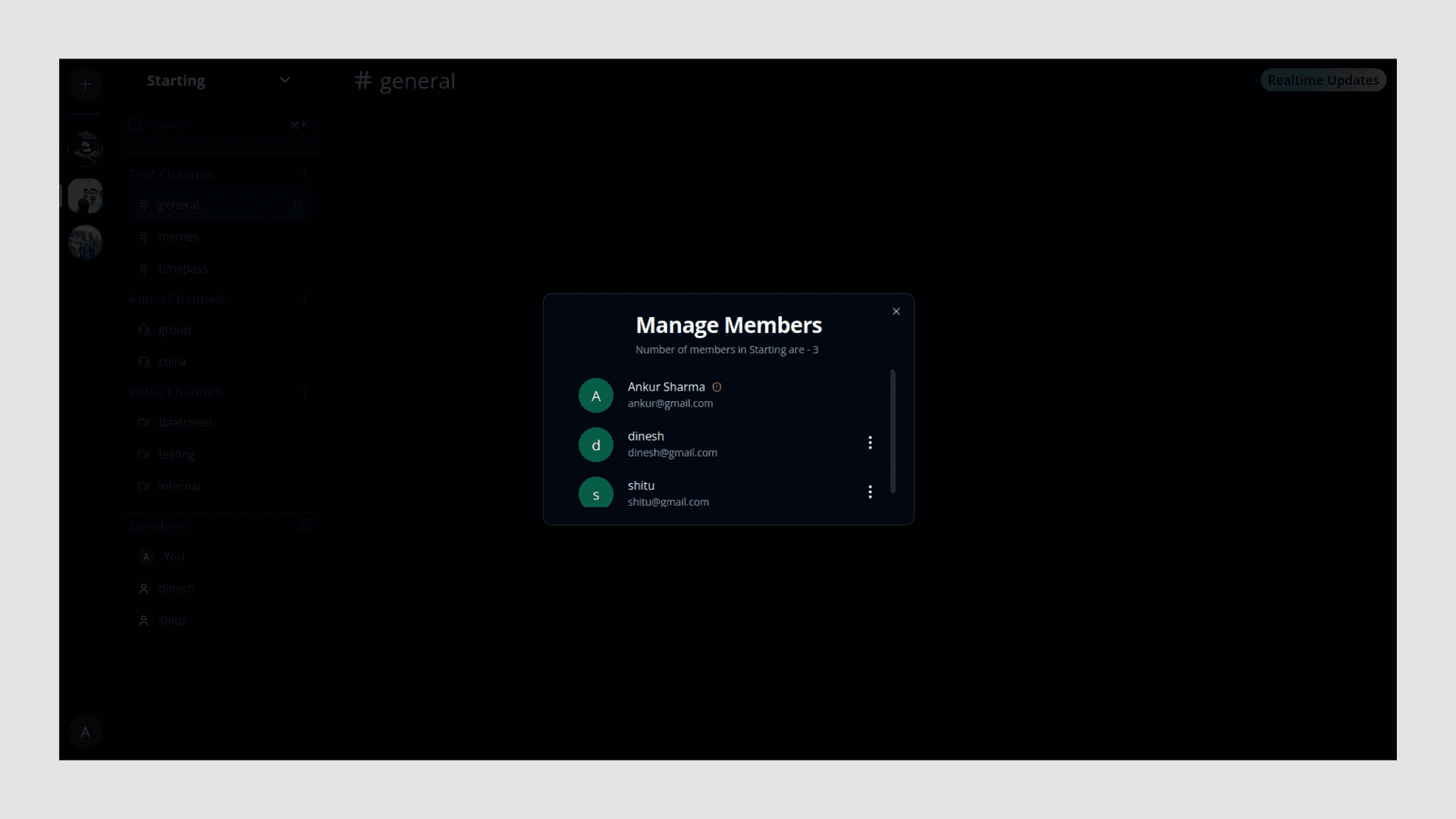Add a new text channel with plus icon
The height and width of the screenshot is (819, 1456).
tap(304, 174)
